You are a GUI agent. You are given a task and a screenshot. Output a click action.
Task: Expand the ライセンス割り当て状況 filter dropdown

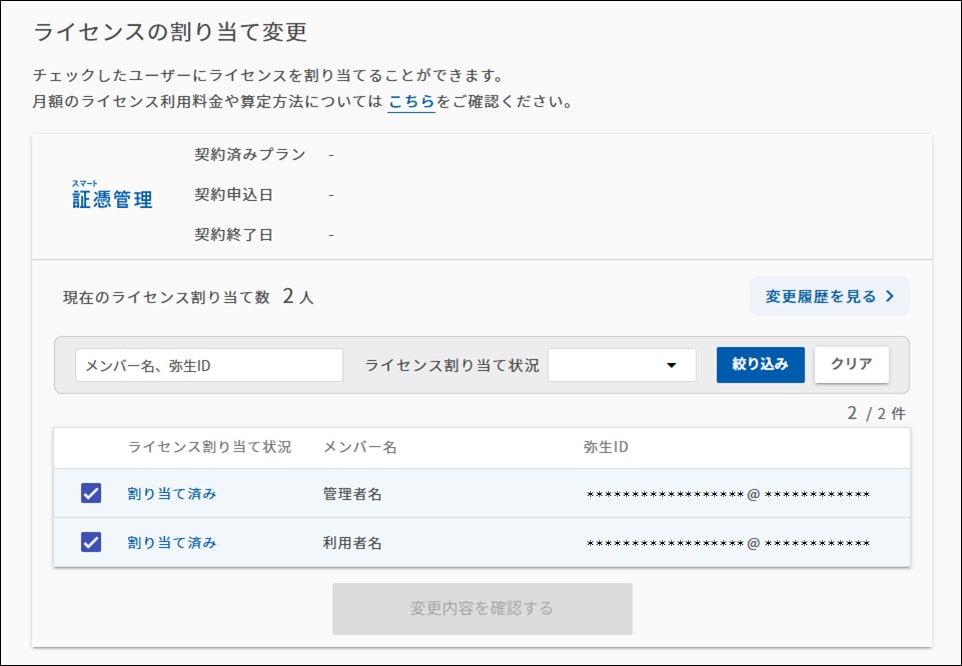(622, 365)
